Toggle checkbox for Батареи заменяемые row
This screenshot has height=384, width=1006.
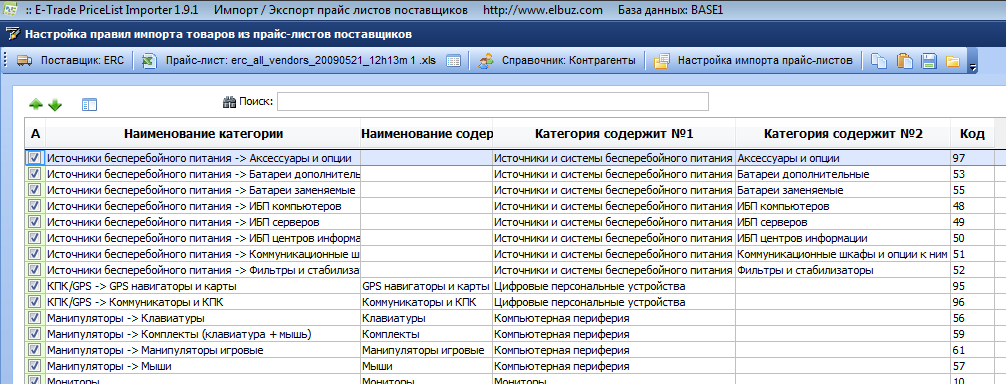pyautogui.click(x=35, y=190)
